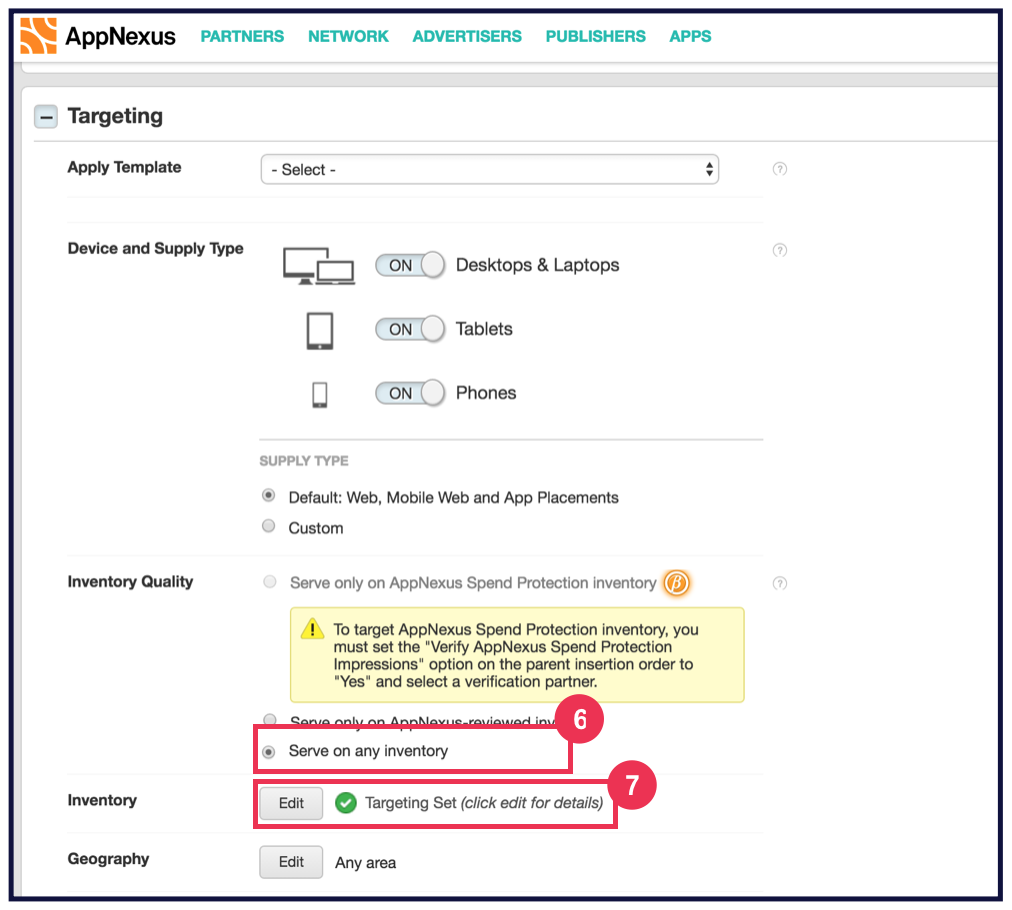Toggle Desktops & Laptops targeting off
Viewport: 1012px width, 910px height.
click(x=410, y=265)
